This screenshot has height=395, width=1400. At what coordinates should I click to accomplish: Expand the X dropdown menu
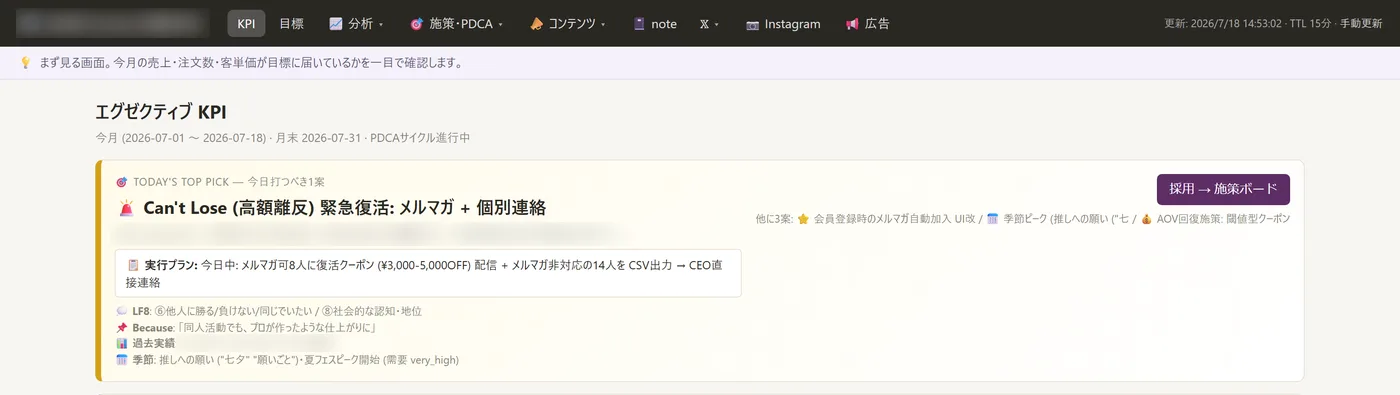point(709,24)
